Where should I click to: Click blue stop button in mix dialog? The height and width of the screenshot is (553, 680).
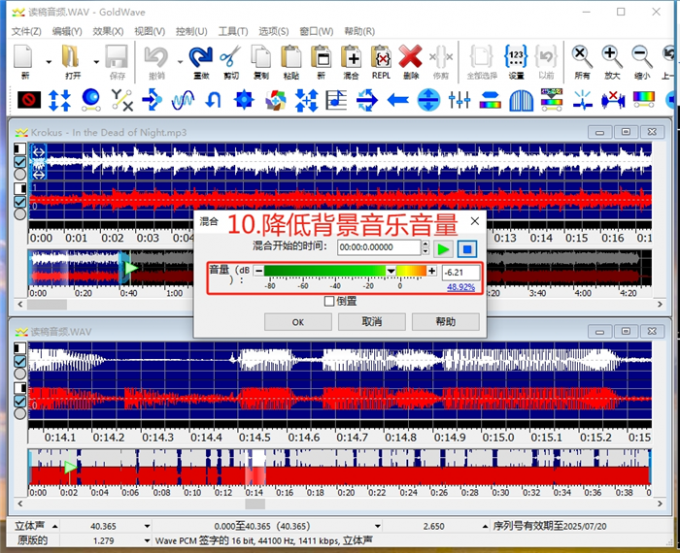pos(467,249)
